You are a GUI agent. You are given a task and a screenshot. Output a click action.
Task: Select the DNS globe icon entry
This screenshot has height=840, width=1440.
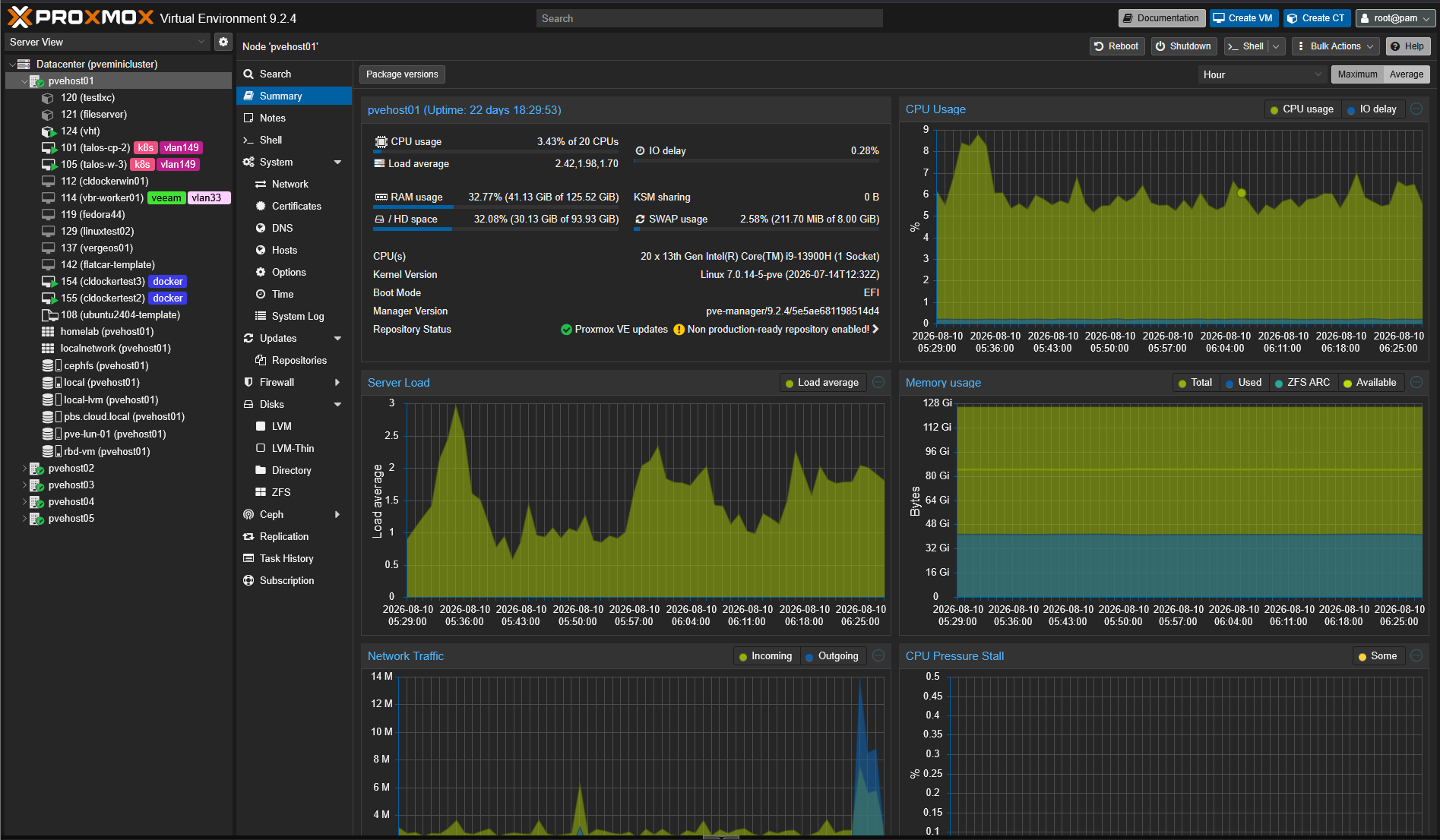pyautogui.click(x=261, y=228)
